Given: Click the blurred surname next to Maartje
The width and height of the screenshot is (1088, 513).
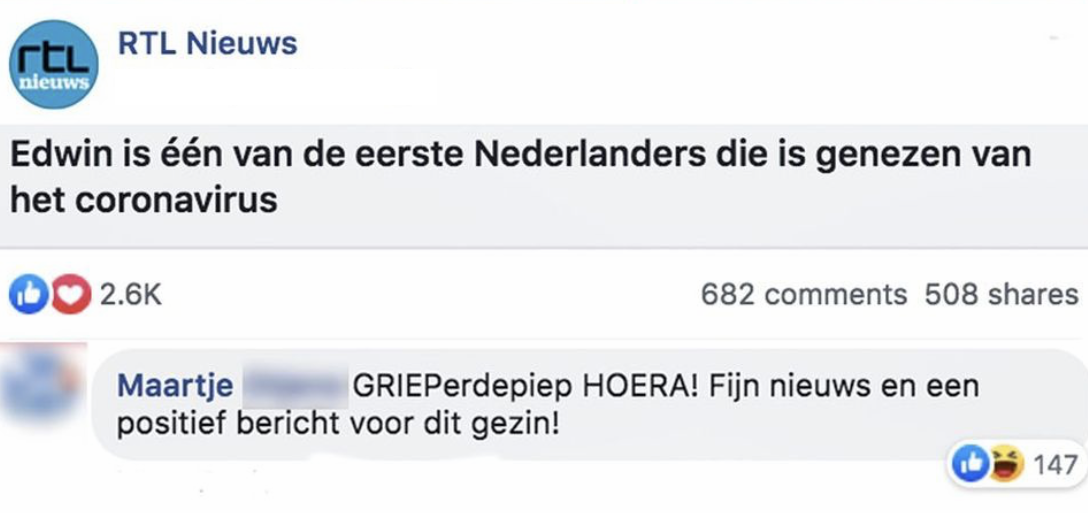Looking at the screenshot, I should [x=293, y=385].
